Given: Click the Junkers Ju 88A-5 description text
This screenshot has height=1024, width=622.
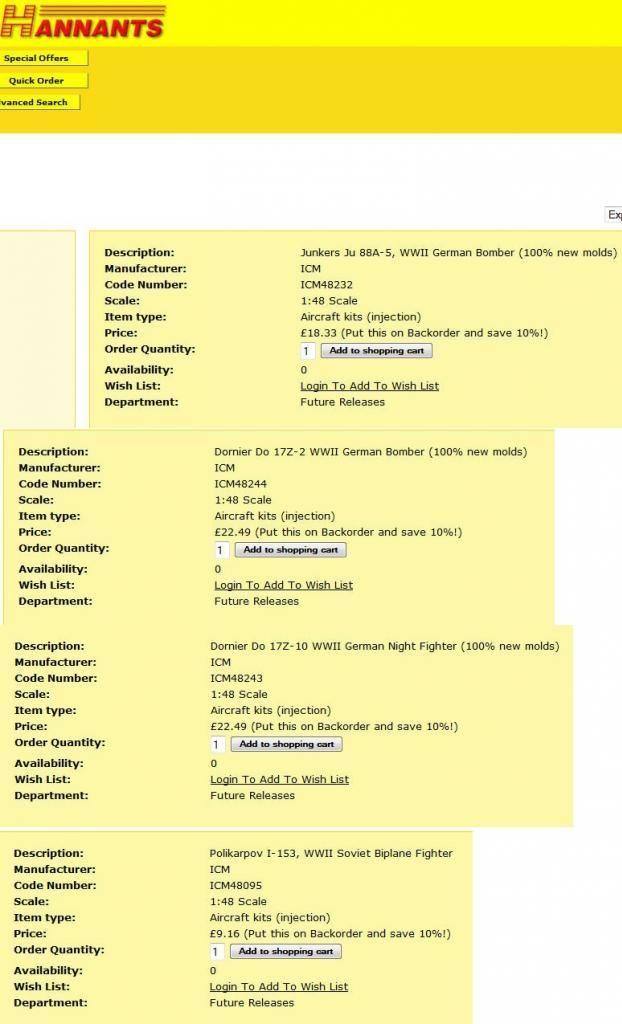Looking at the screenshot, I should click(x=458, y=253).
